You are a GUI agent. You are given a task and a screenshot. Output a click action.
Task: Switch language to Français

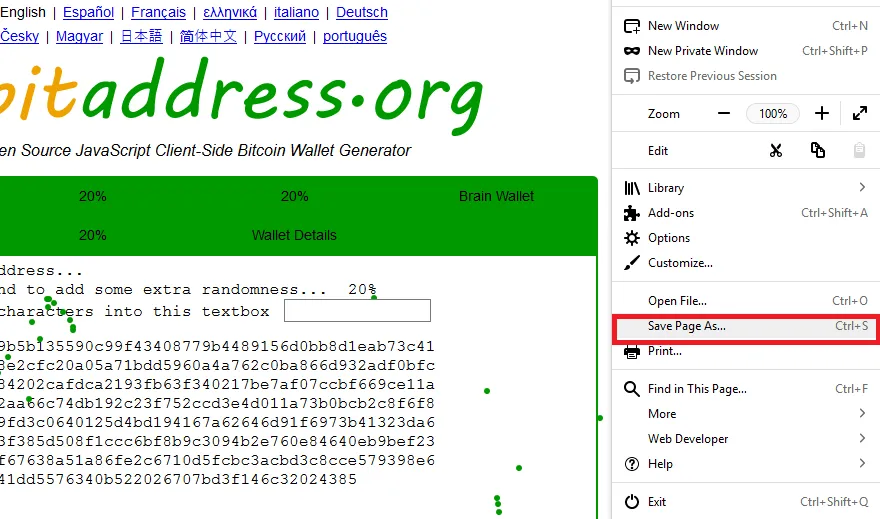(158, 12)
